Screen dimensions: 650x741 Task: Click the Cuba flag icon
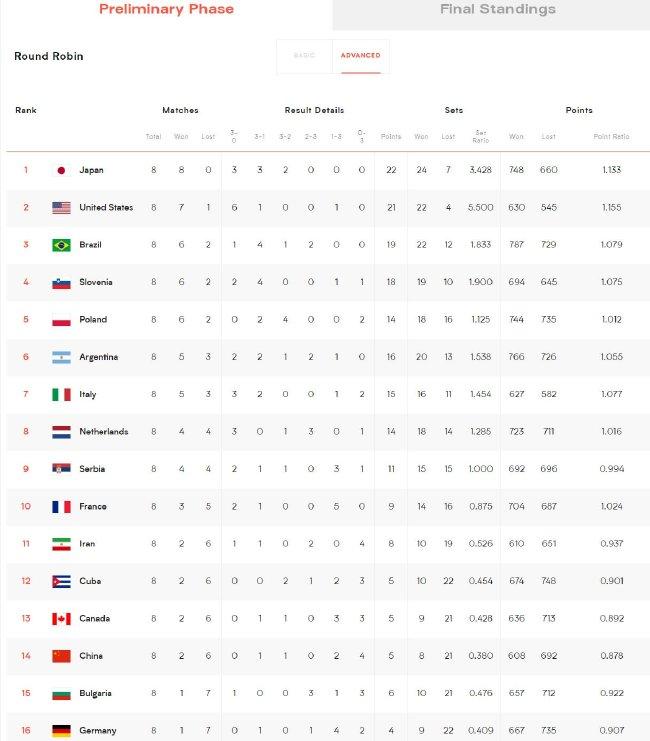[x=61, y=581]
